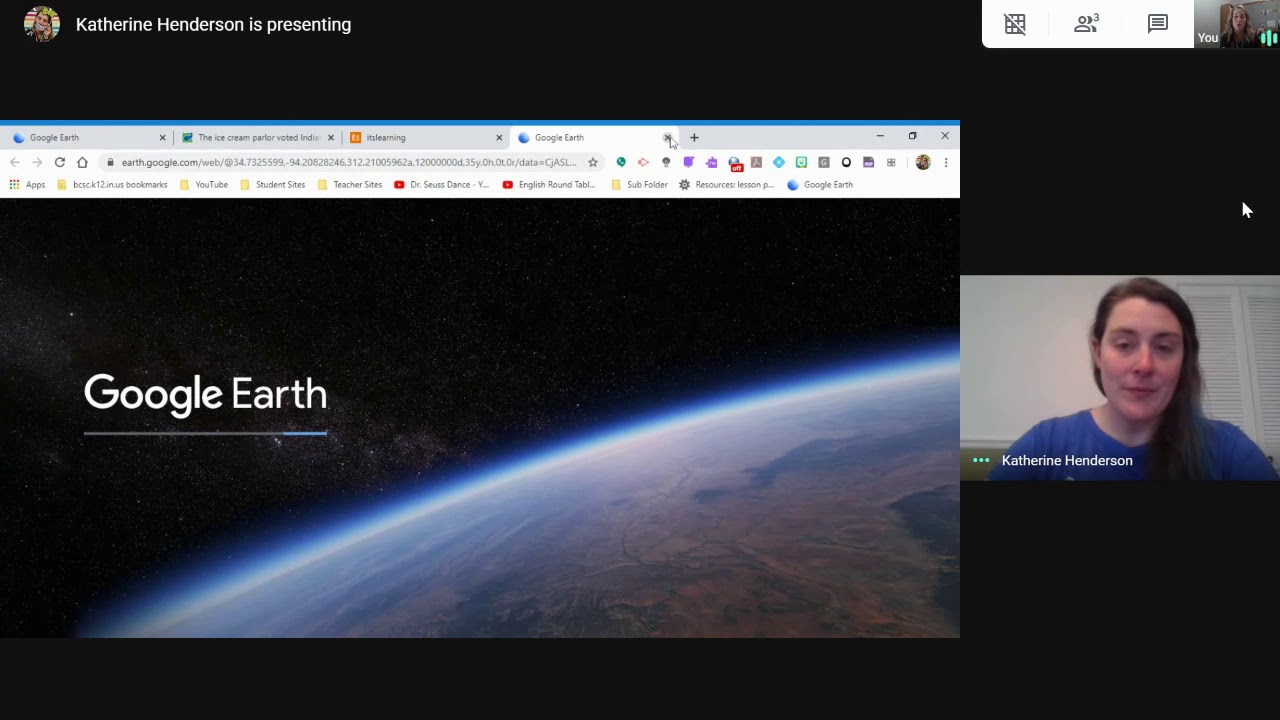This screenshot has height=720, width=1280.
Task: Open the Chrome profile avatar
Action: [922, 162]
